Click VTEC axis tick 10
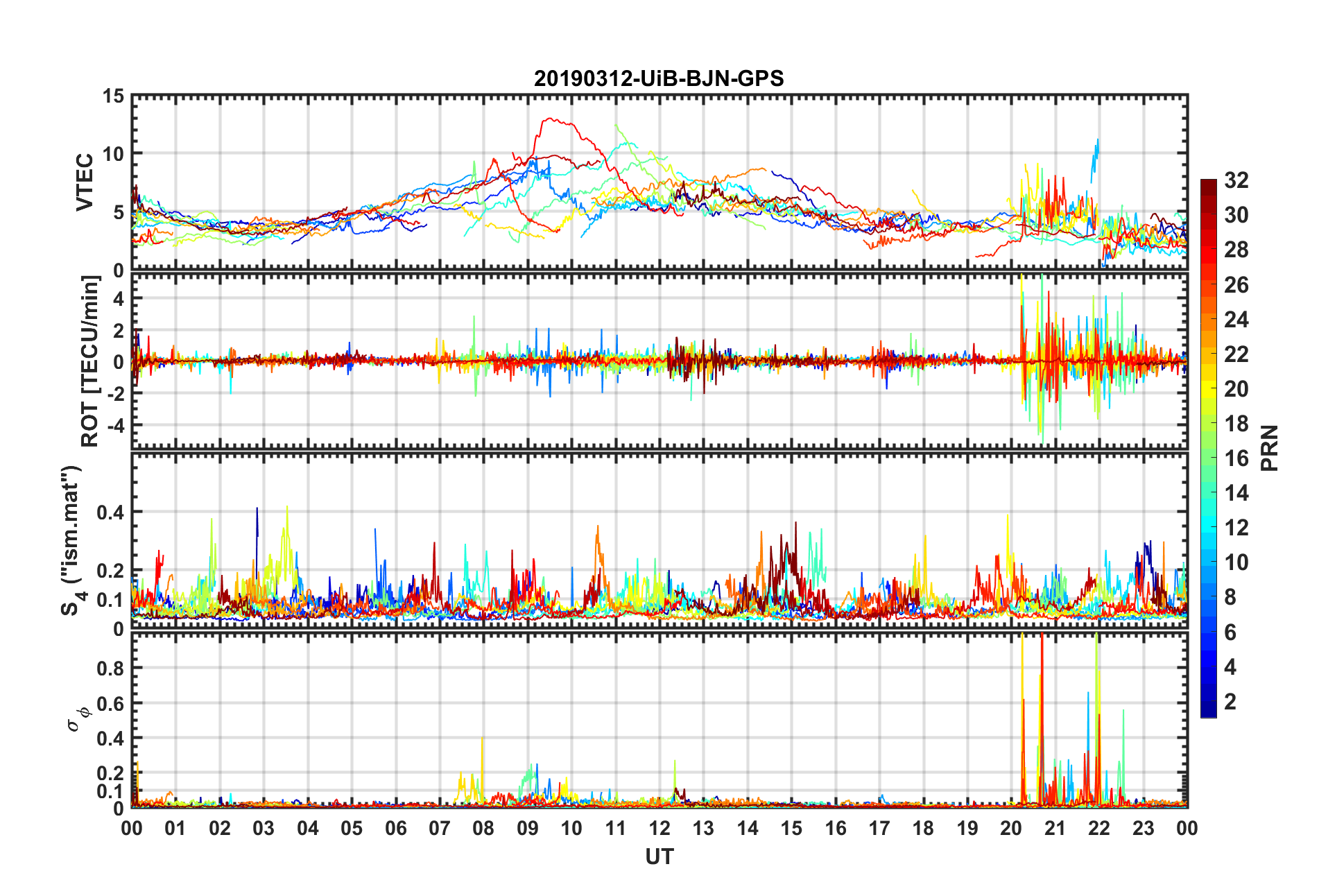 point(114,154)
